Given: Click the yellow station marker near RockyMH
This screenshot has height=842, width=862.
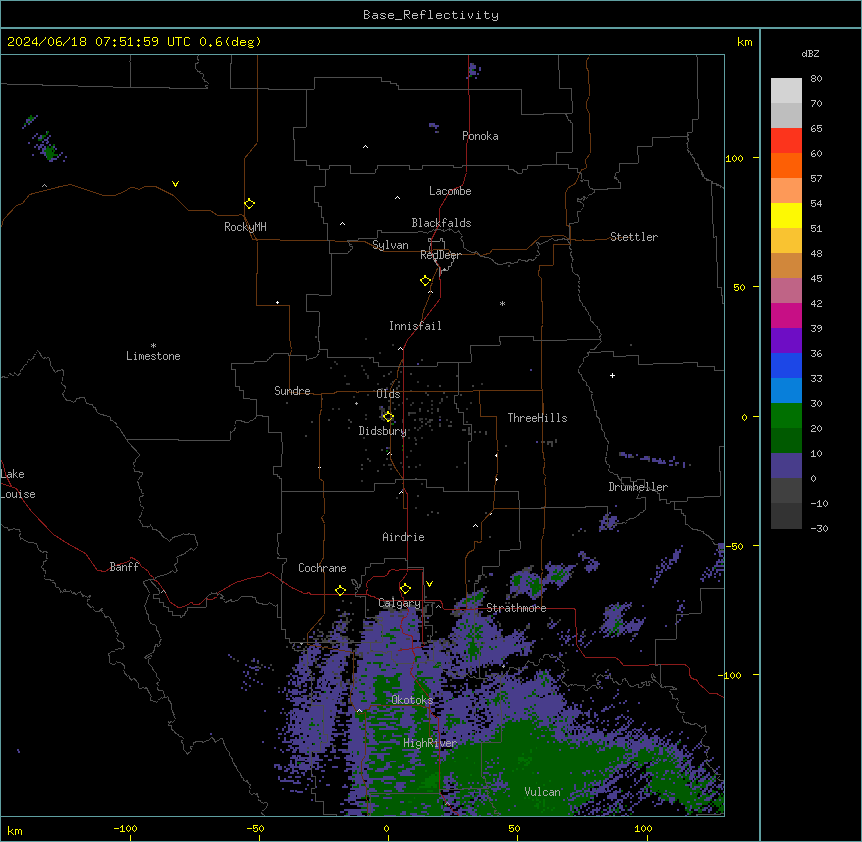Looking at the screenshot, I should (x=249, y=203).
